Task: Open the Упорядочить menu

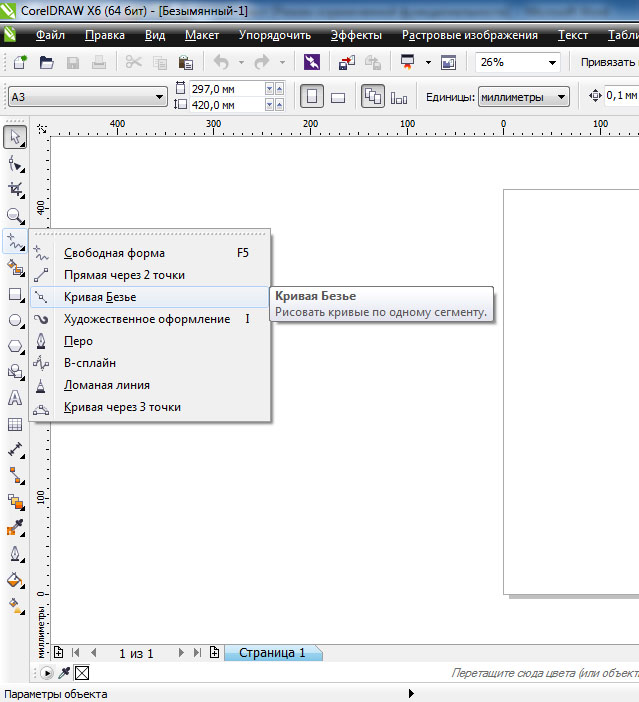Action: tap(274, 35)
